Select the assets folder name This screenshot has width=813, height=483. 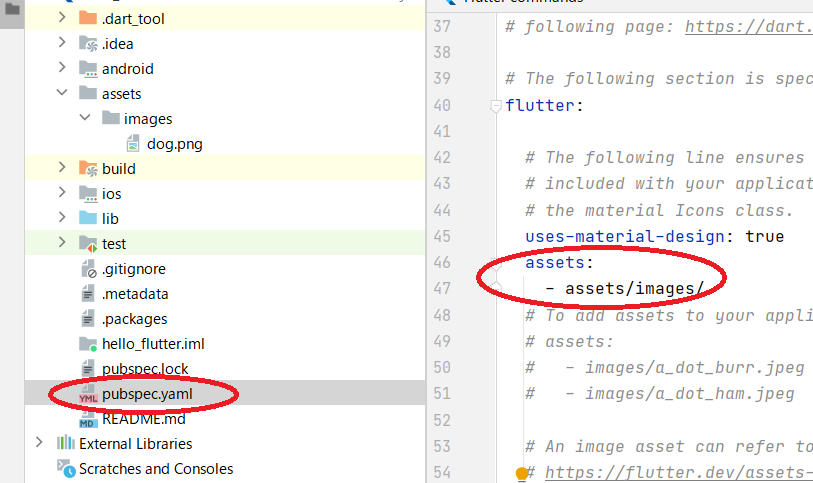point(121,94)
